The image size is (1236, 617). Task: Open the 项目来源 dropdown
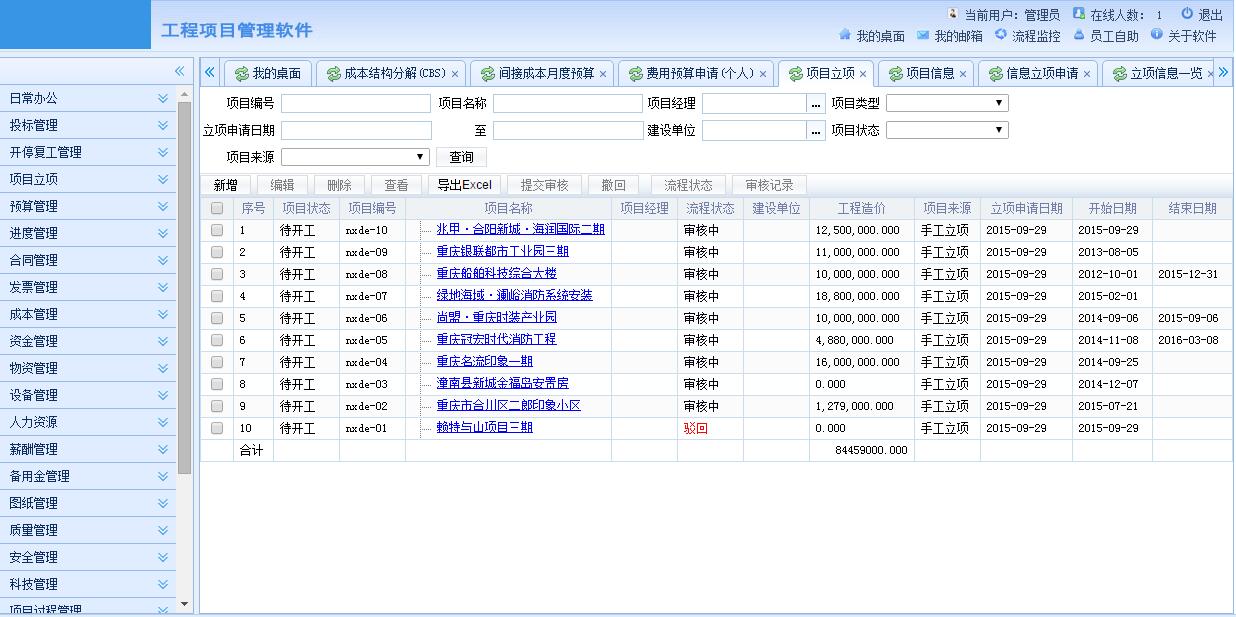click(355, 157)
